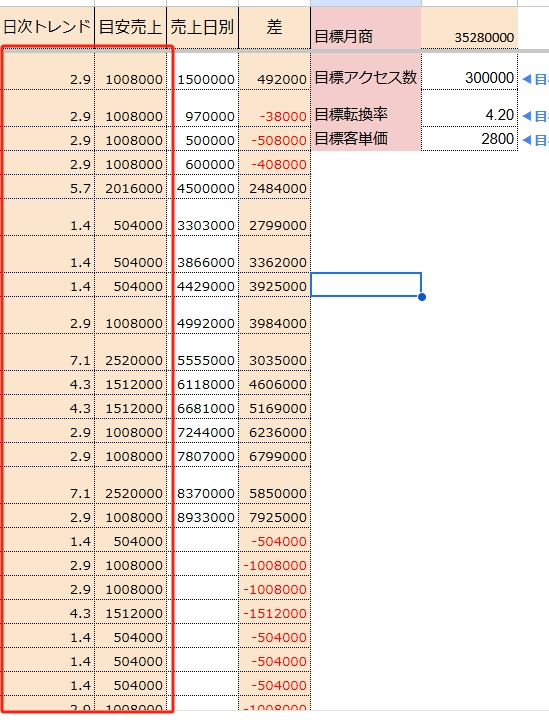549x720 pixels.
Task: Select difference cell 5850000
Action: [274, 485]
